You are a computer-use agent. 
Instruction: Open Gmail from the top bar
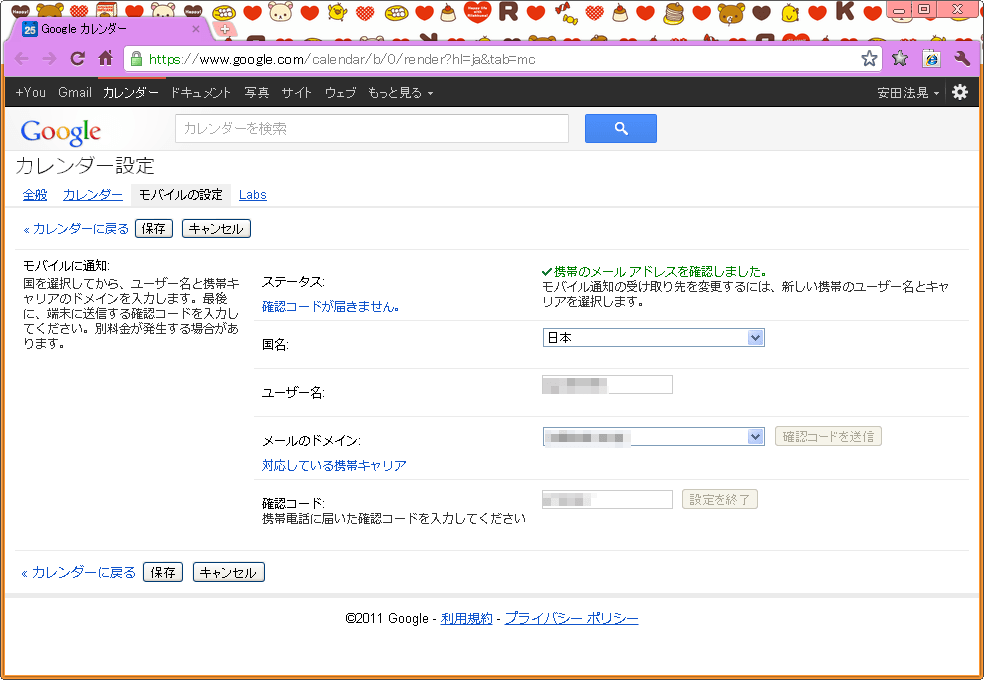coord(75,92)
